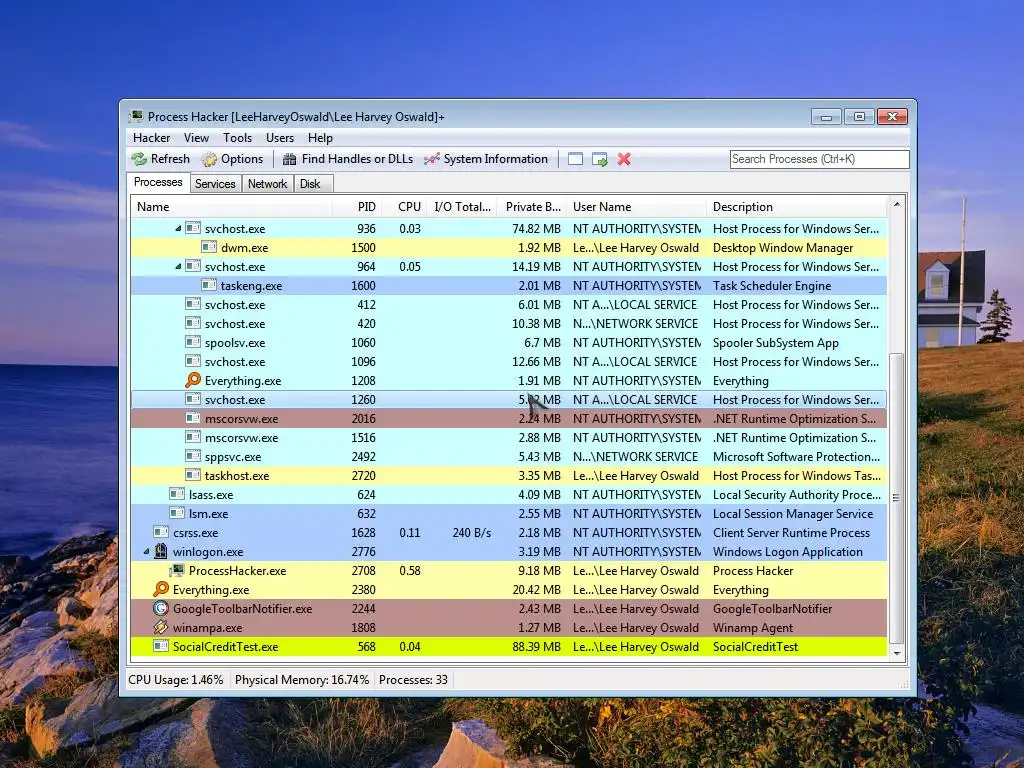Image resolution: width=1024 pixels, height=768 pixels.
Task: Select the Processes tab
Action: point(158,182)
